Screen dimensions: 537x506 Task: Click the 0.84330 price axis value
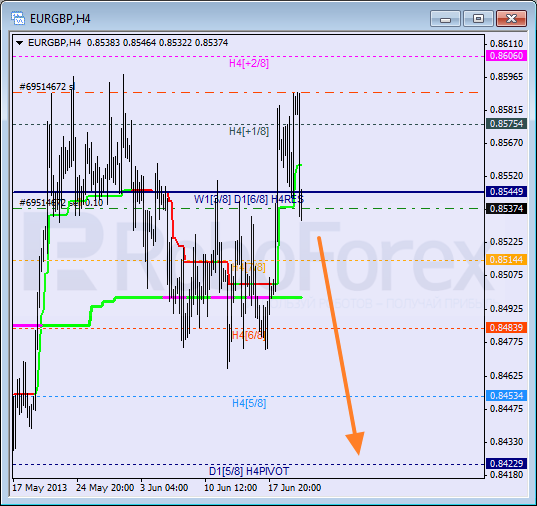click(x=507, y=442)
